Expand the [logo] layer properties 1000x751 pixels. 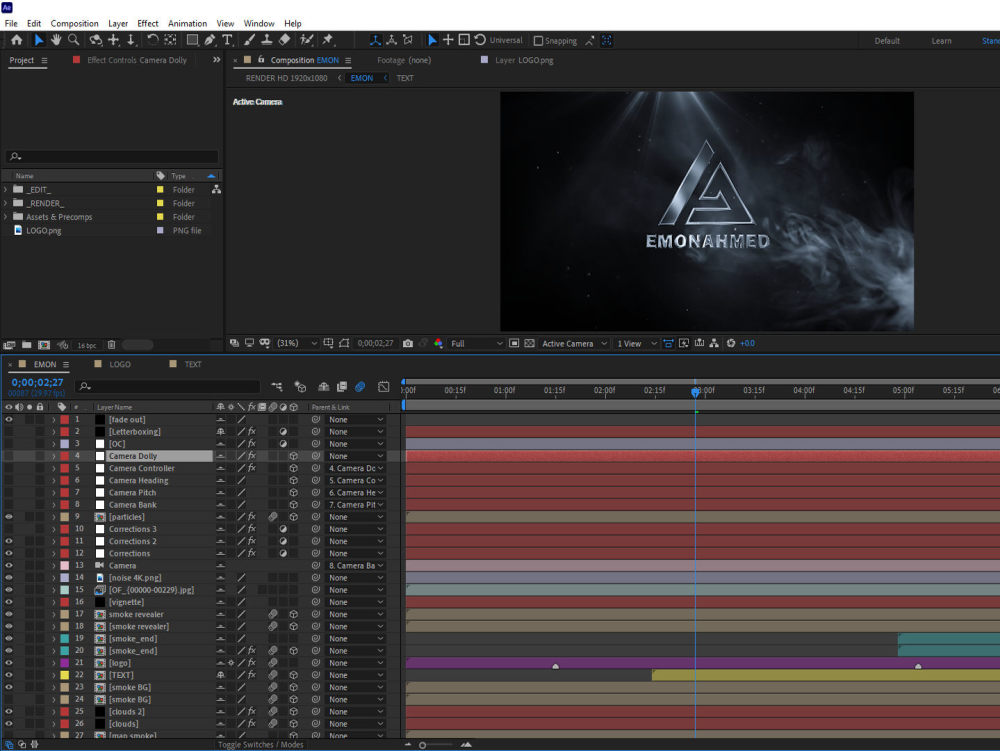[54, 663]
